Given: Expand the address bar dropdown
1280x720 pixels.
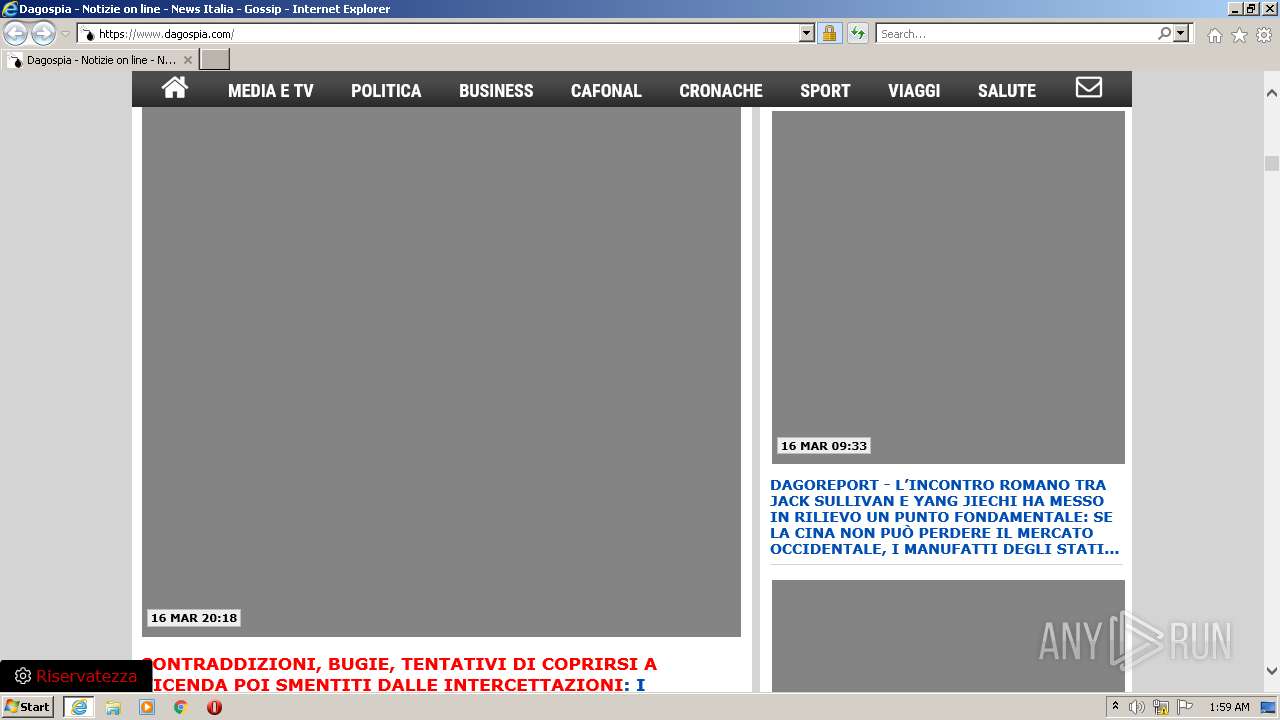Looking at the screenshot, I should 807,33.
